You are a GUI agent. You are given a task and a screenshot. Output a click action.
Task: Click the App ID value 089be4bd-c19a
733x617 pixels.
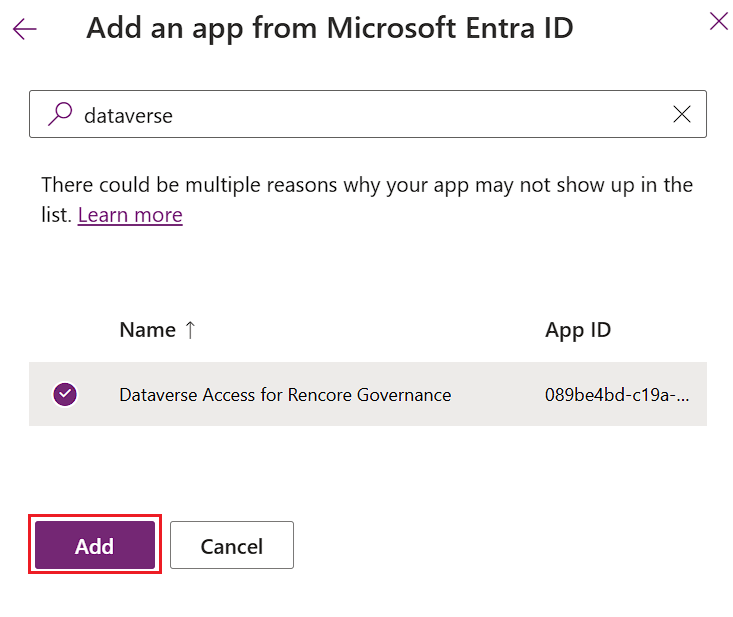[617, 395]
